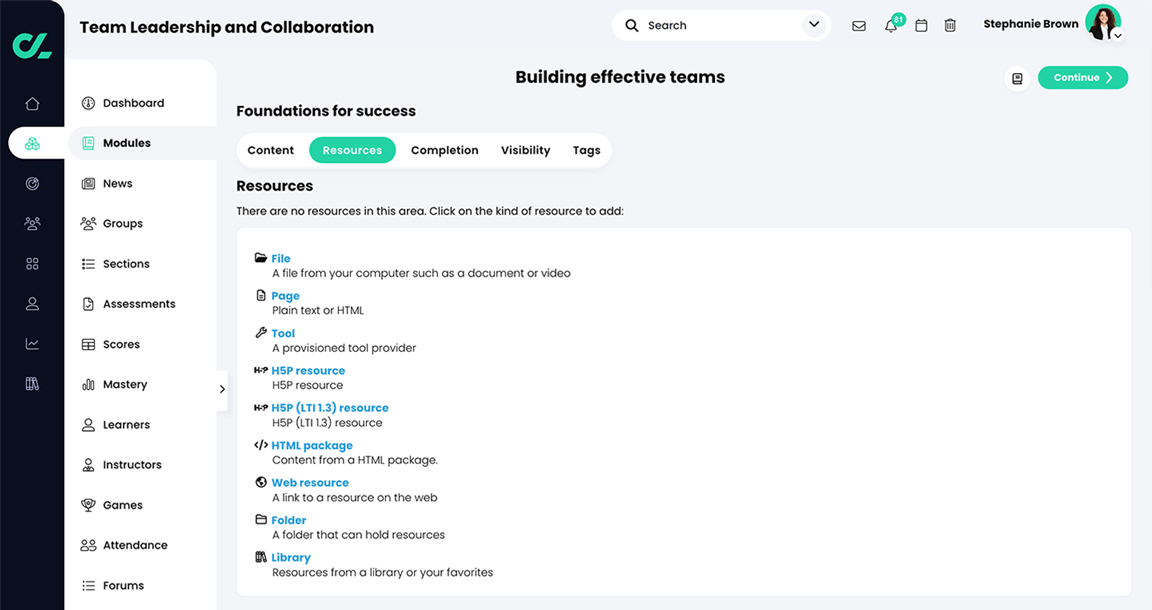Expand the Mastery sidebar arrow
Screen dimensions: 1152x610
click(x=222, y=390)
